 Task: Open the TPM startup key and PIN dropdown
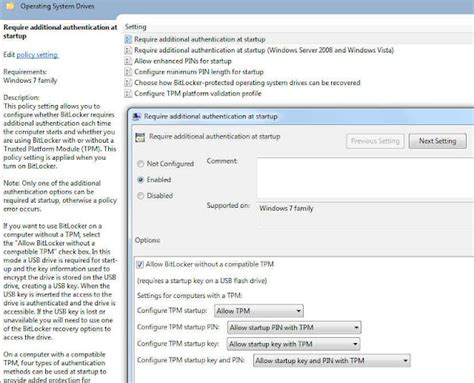[332, 361]
